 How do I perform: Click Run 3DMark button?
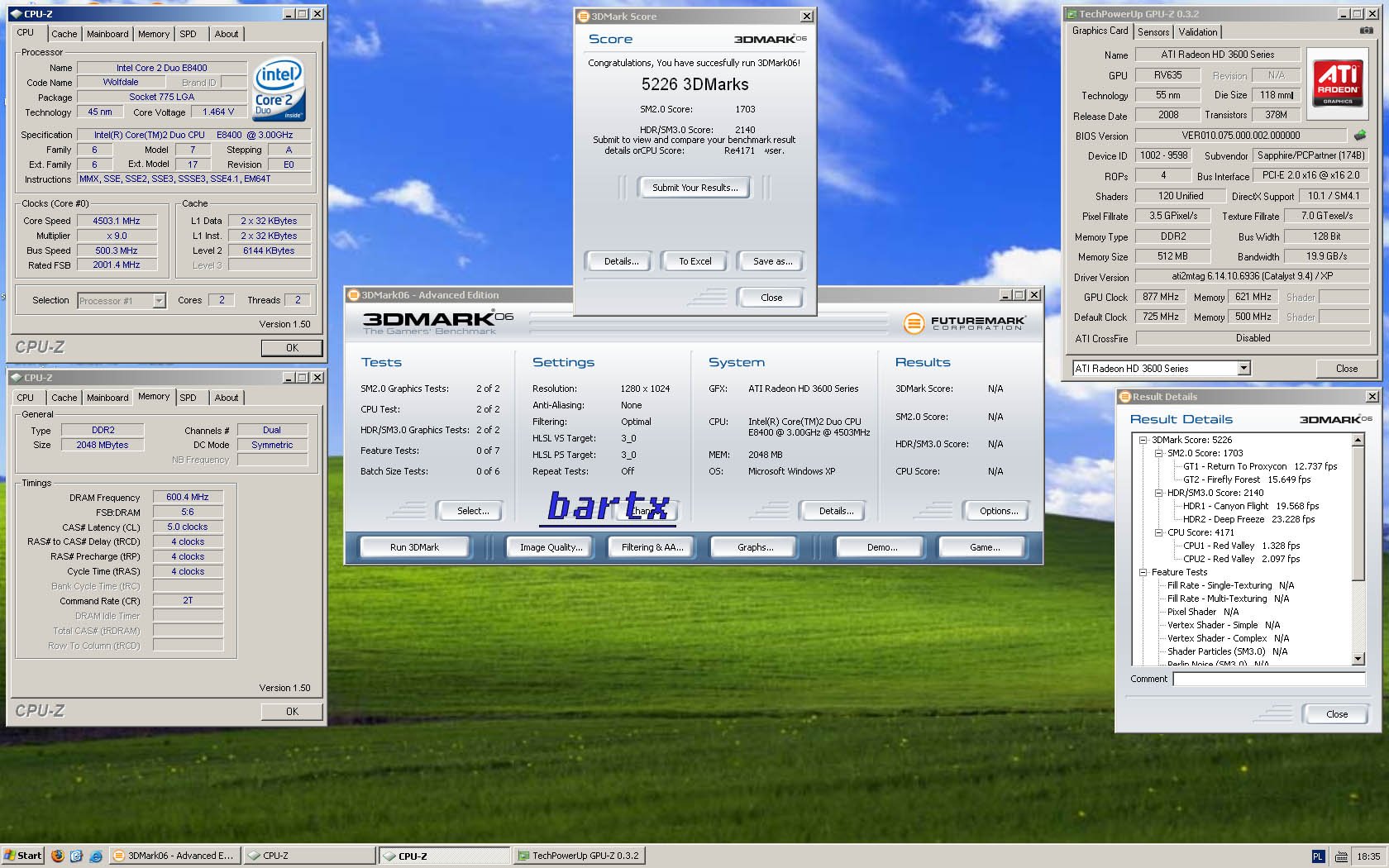[x=414, y=547]
